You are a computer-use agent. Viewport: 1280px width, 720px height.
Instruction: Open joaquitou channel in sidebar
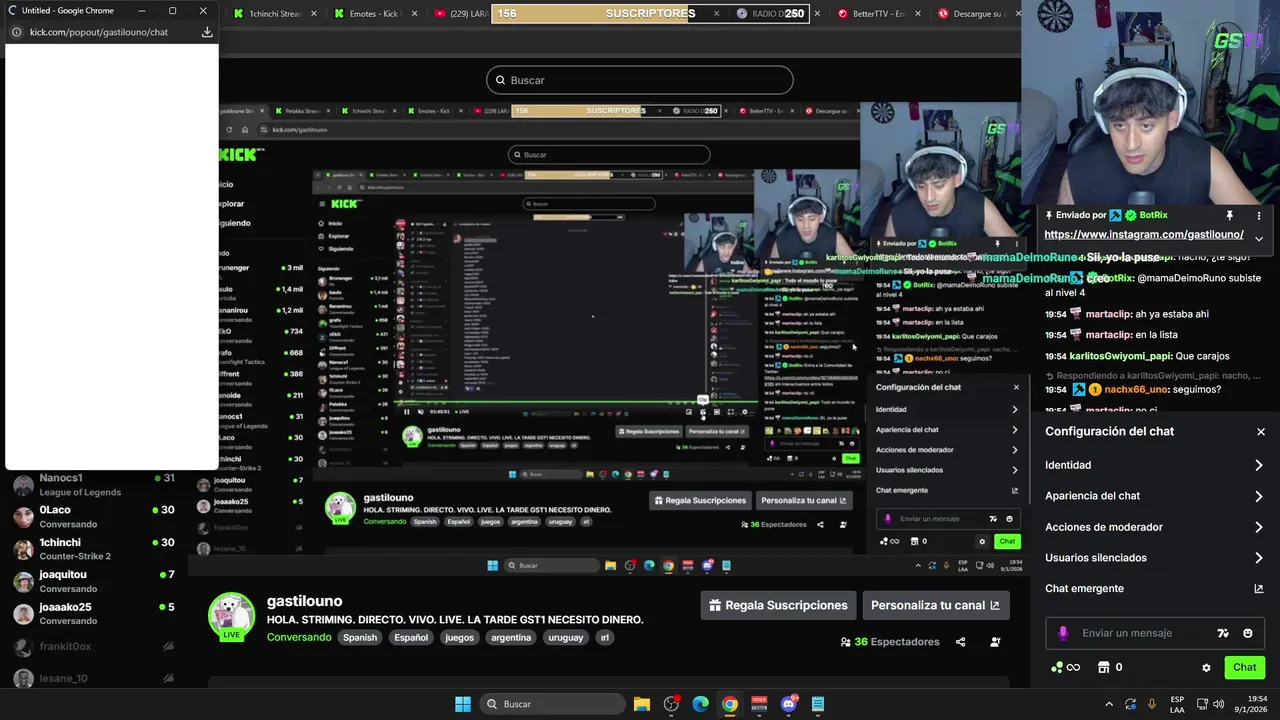[x=94, y=581]
